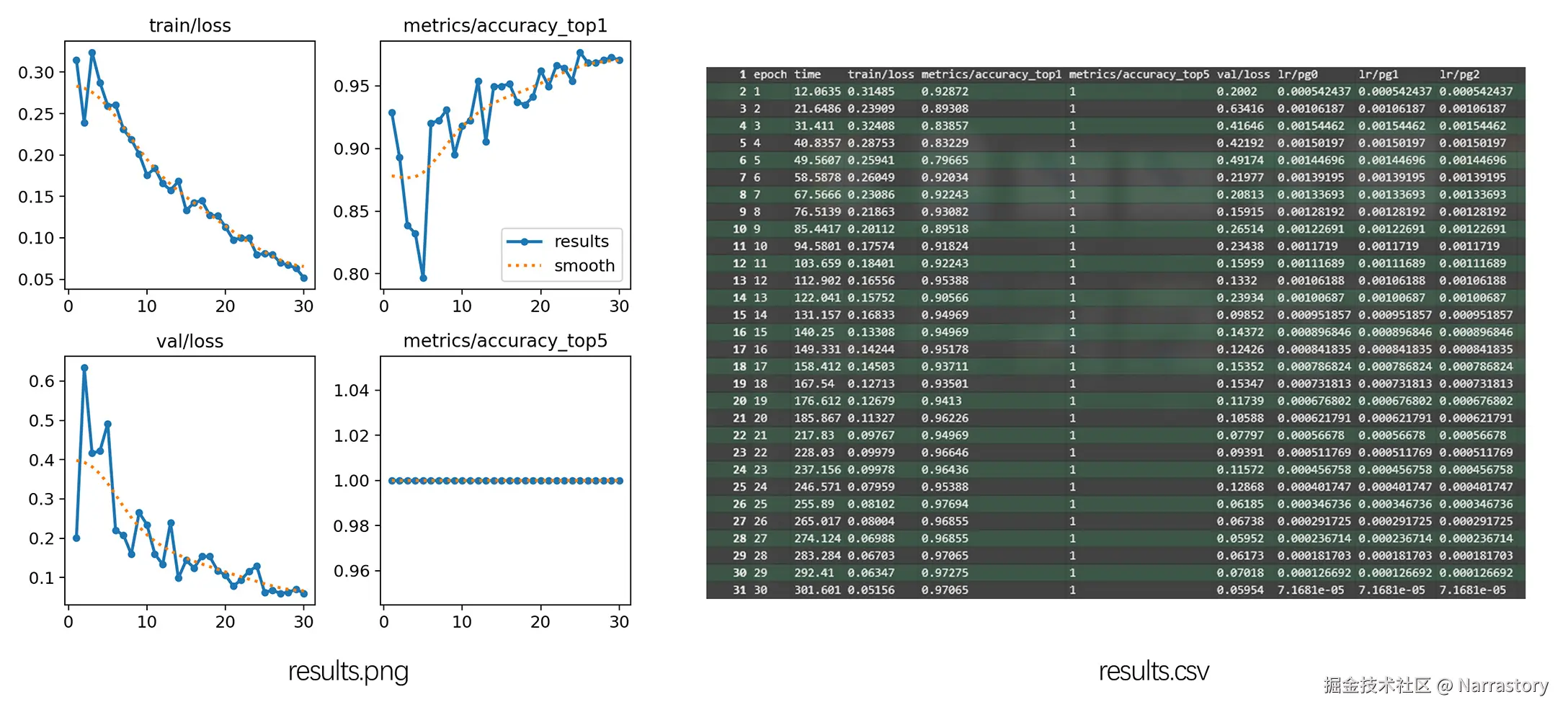Click the Narrastory watermark text

pyautogui.click(x=1502, y=685)
